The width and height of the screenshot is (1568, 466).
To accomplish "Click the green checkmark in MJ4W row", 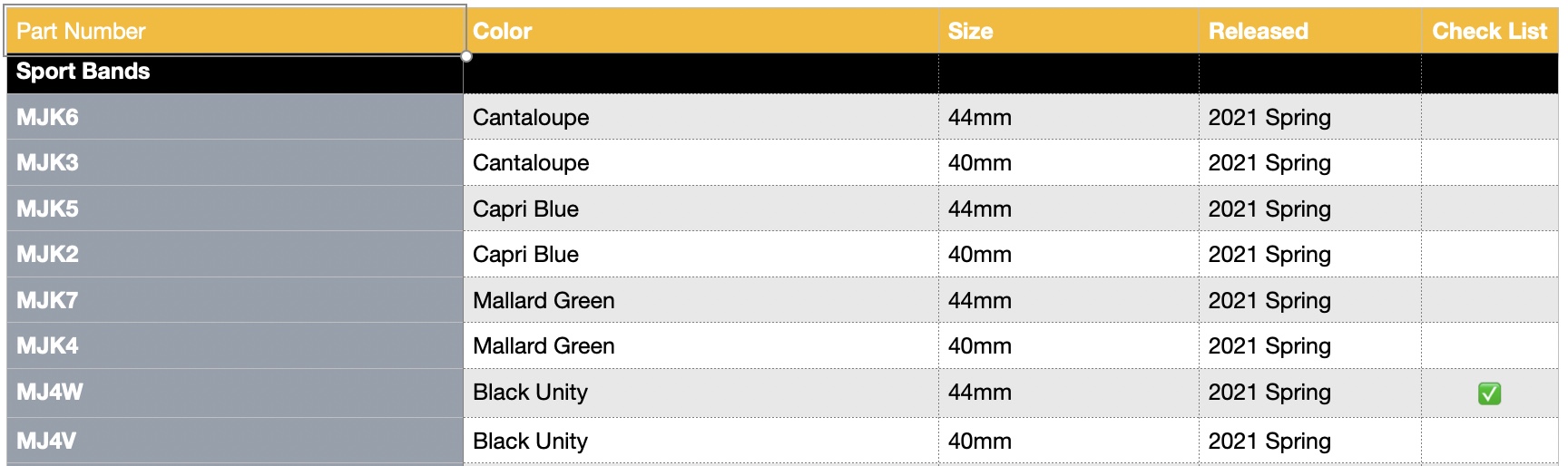I will pos(1489,393).
